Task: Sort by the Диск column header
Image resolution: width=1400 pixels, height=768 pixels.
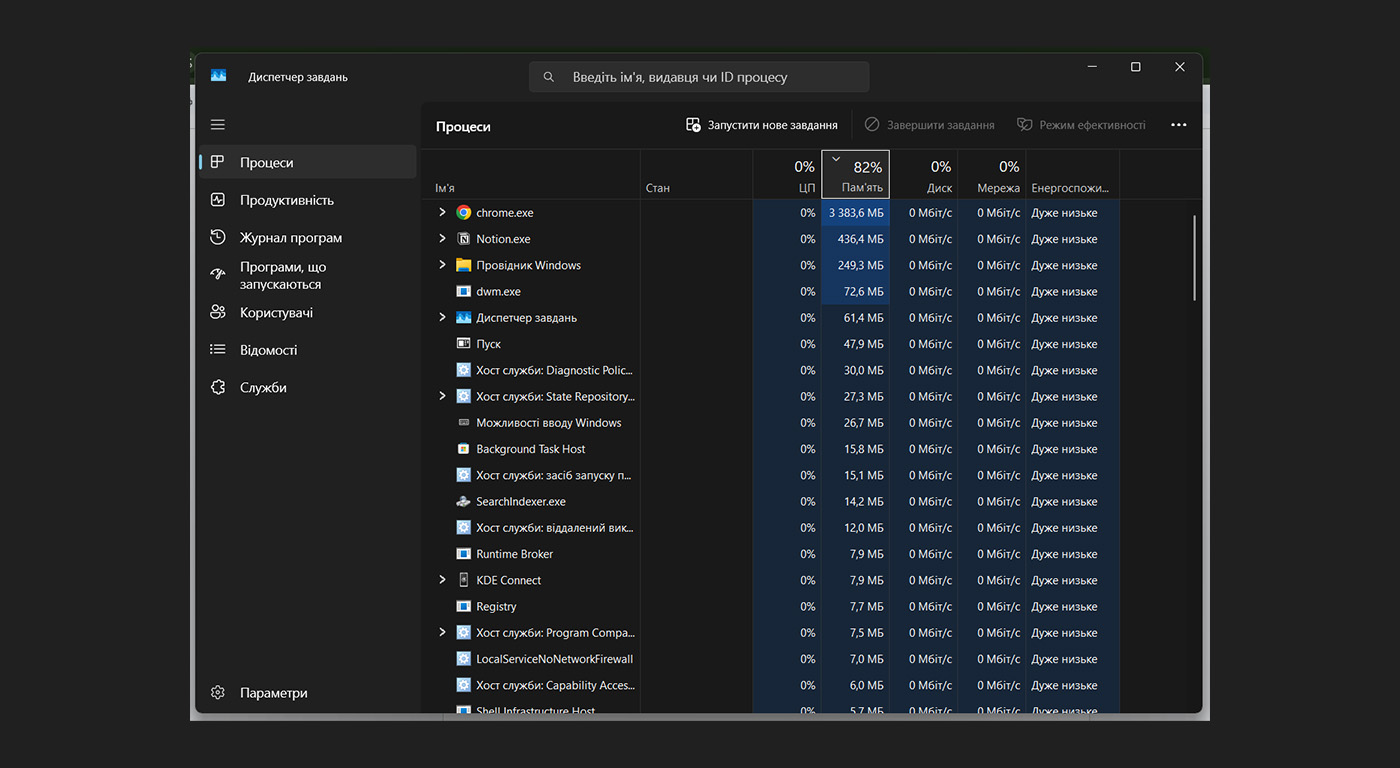Action: 924,175
